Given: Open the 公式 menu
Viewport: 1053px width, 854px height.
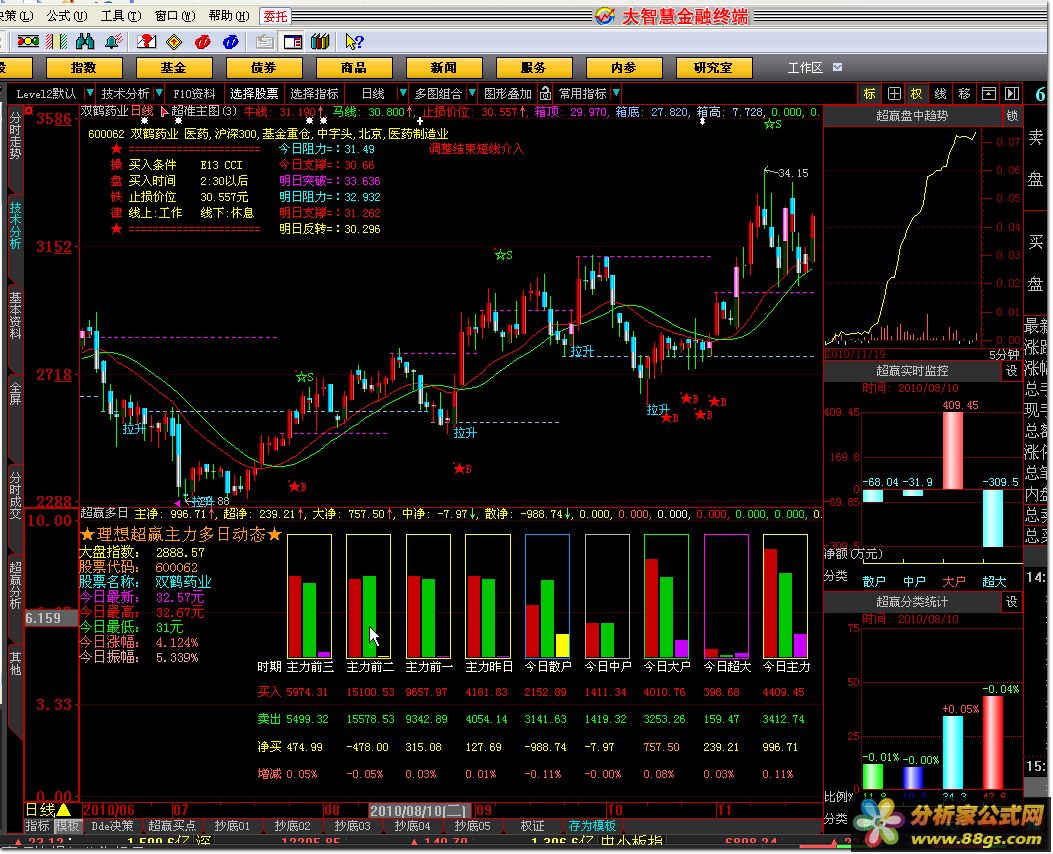Looking at the screenshot, I should point(66,15).
